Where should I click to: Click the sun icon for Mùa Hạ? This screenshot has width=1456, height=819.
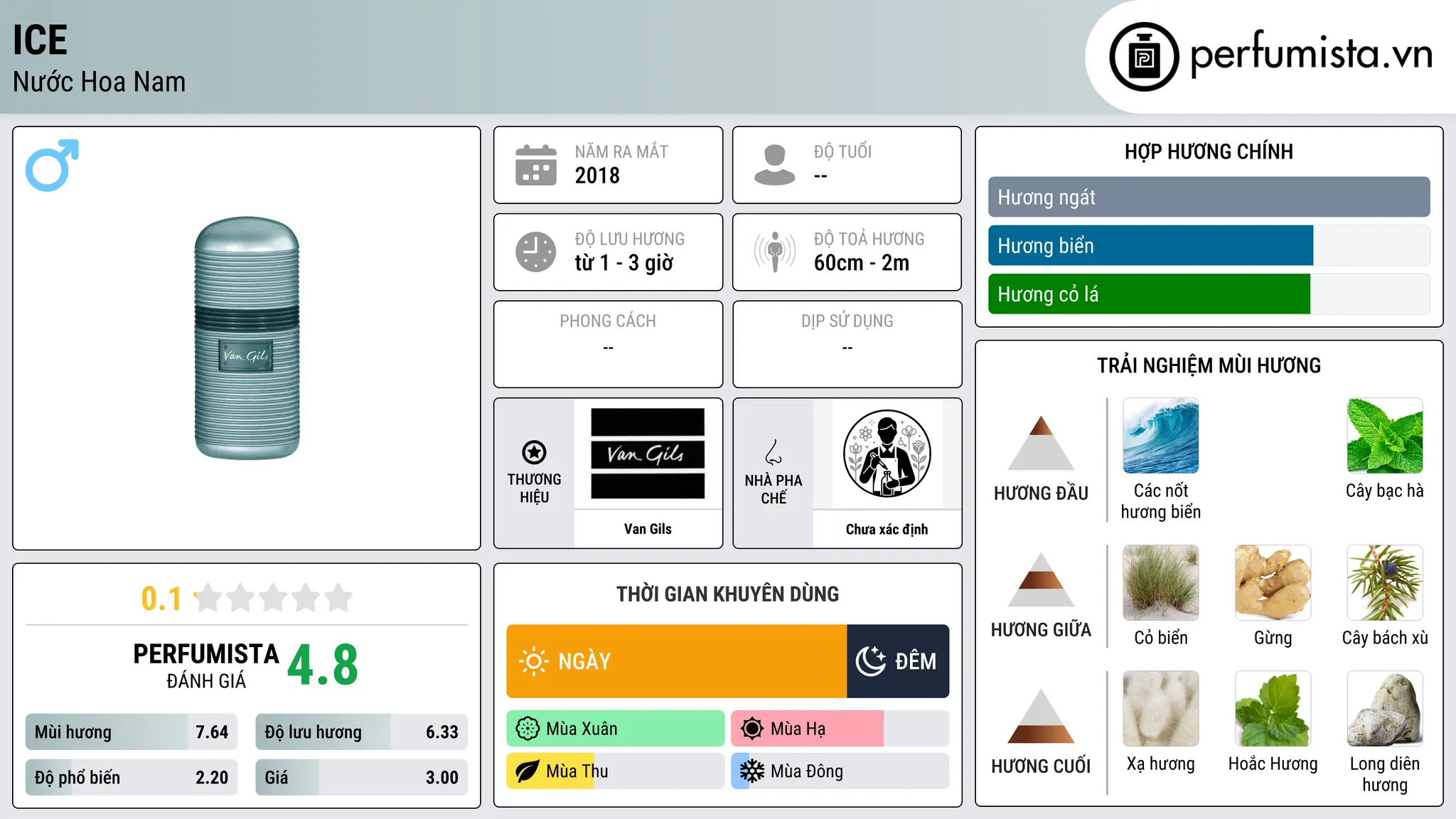click(752, 729)
